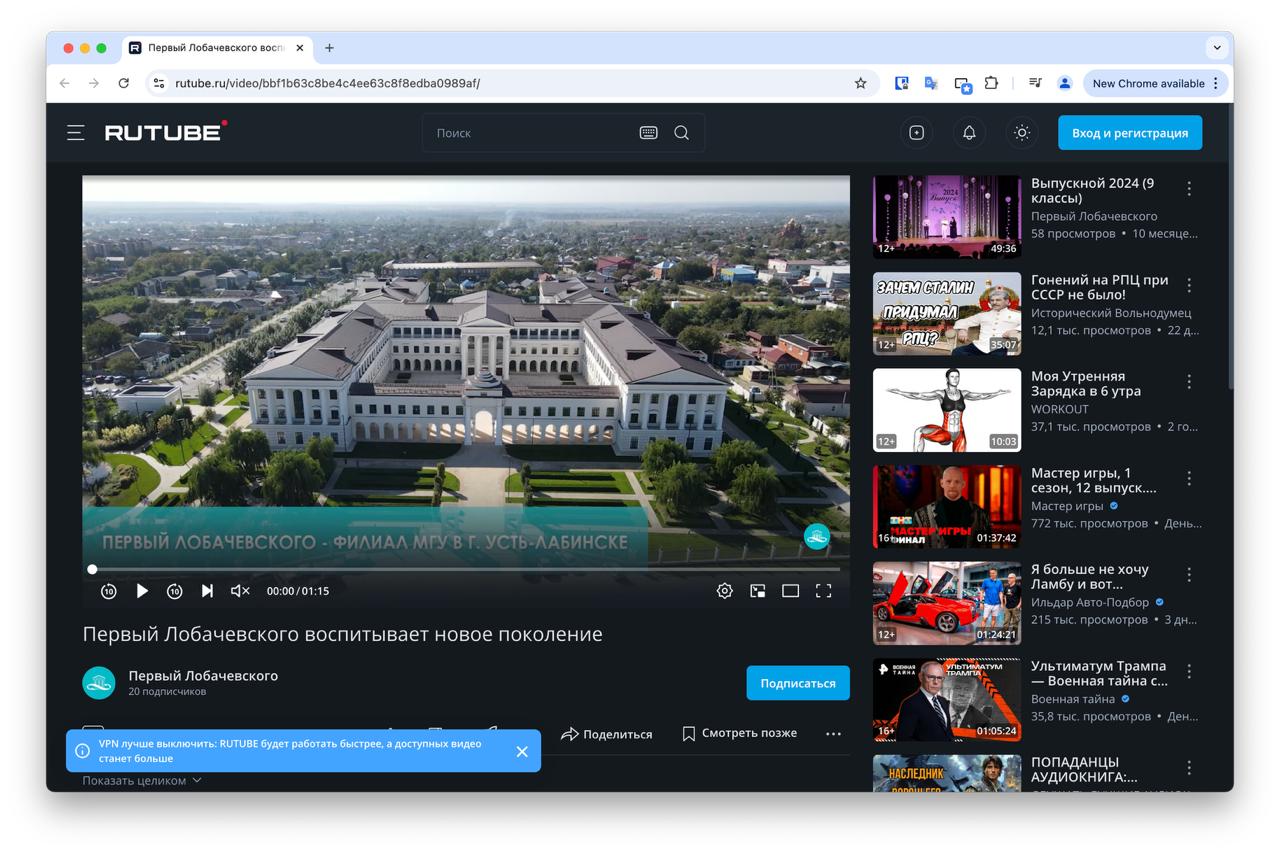The image size is (1280, 853).
Task: Open the Chrome extensions puzzle icon
Action: click(x=991, y=83)
